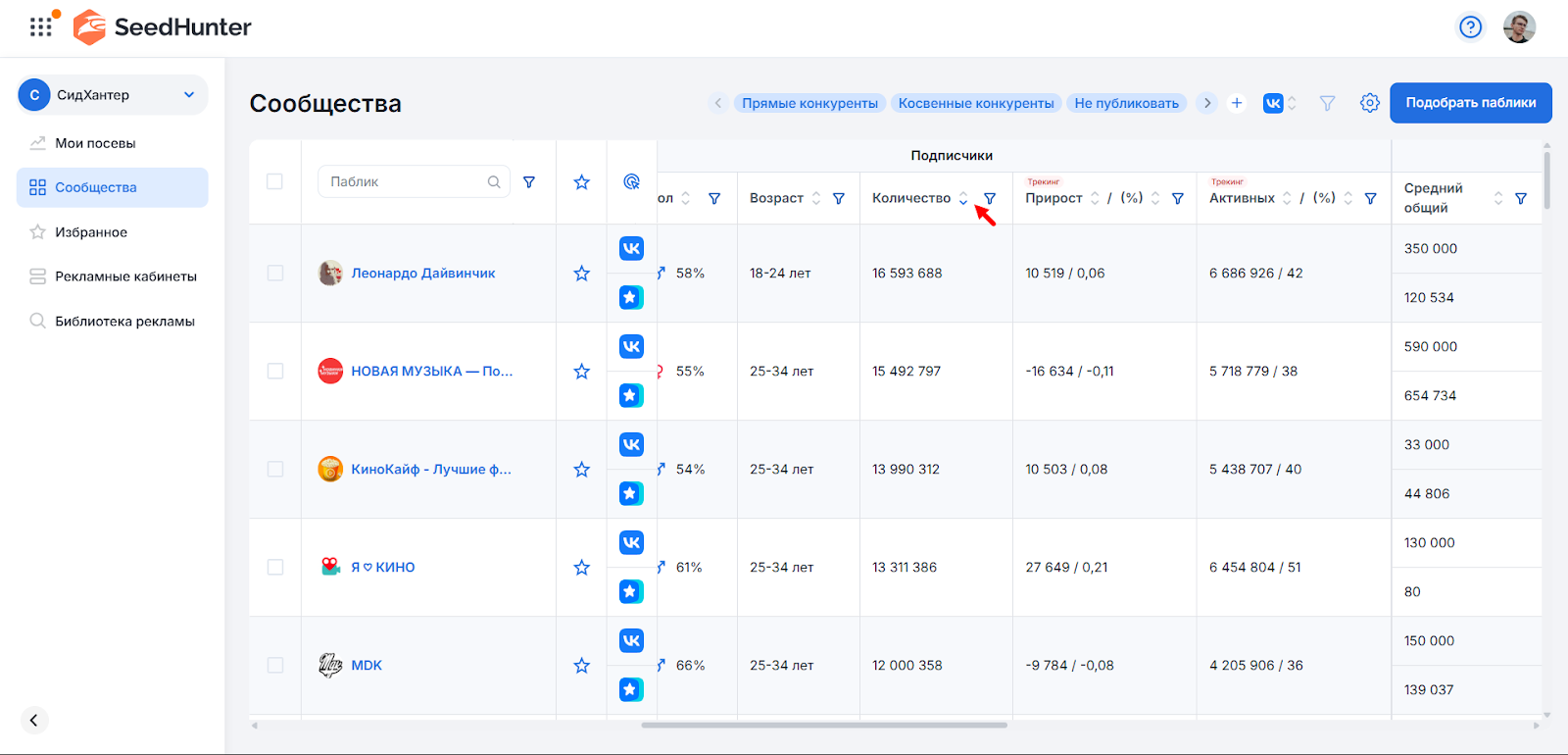Open the КиноКайф community link
The width and height of the screenshot is (1568, 755).
pyautogui.click(x=431, y=470)
